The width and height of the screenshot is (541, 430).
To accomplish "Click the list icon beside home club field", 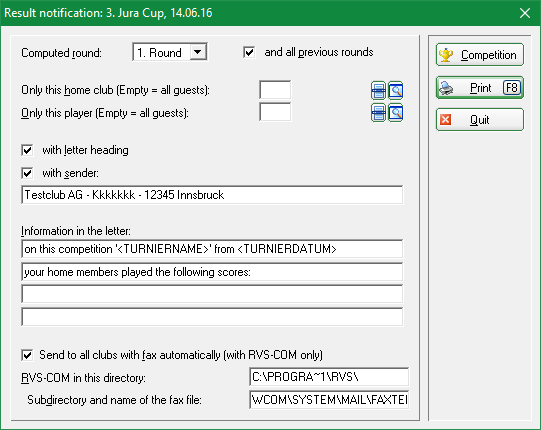I will pyautogui.click(x=378, y=90).
